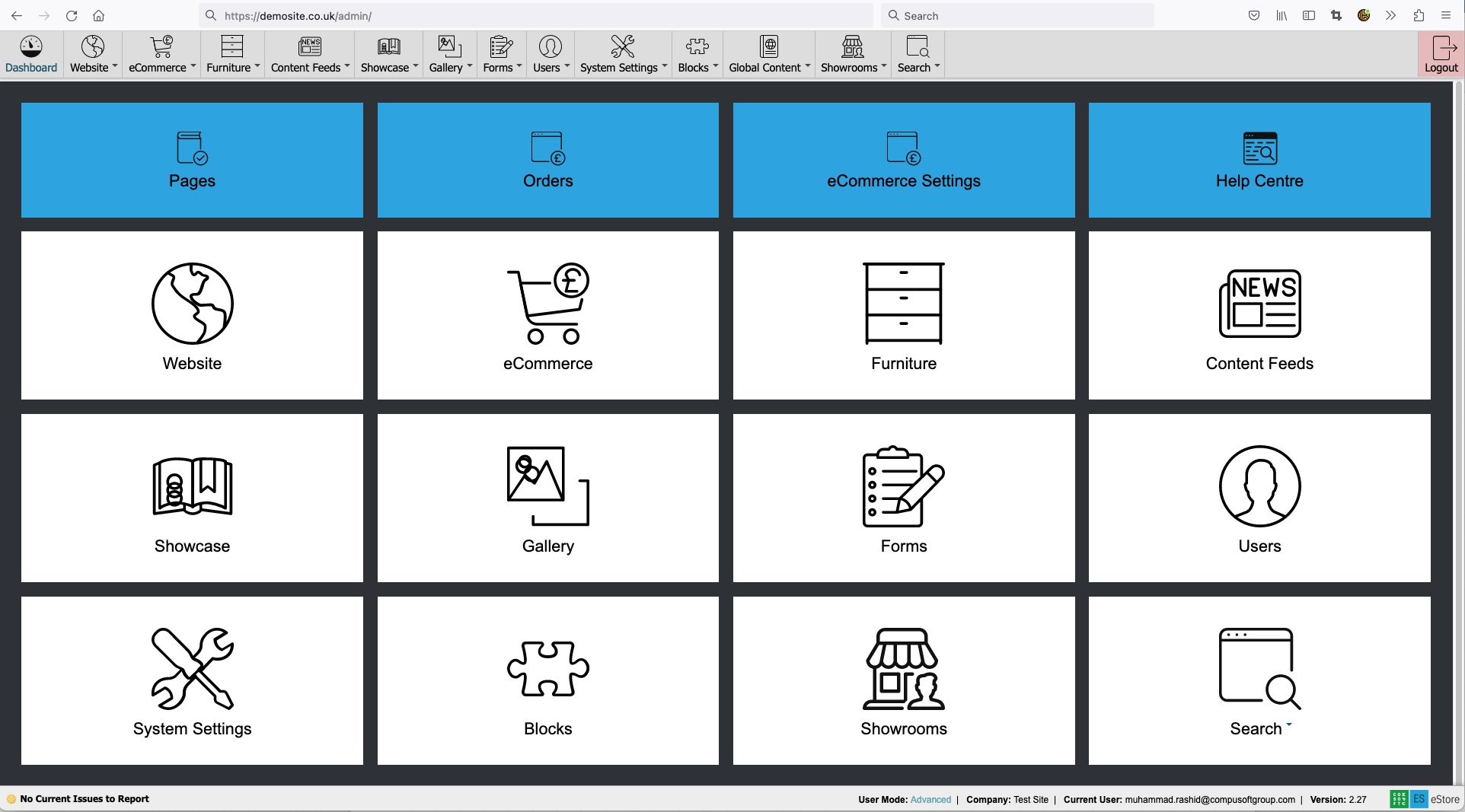Click the System Settings tools tile

click(192, 680)
